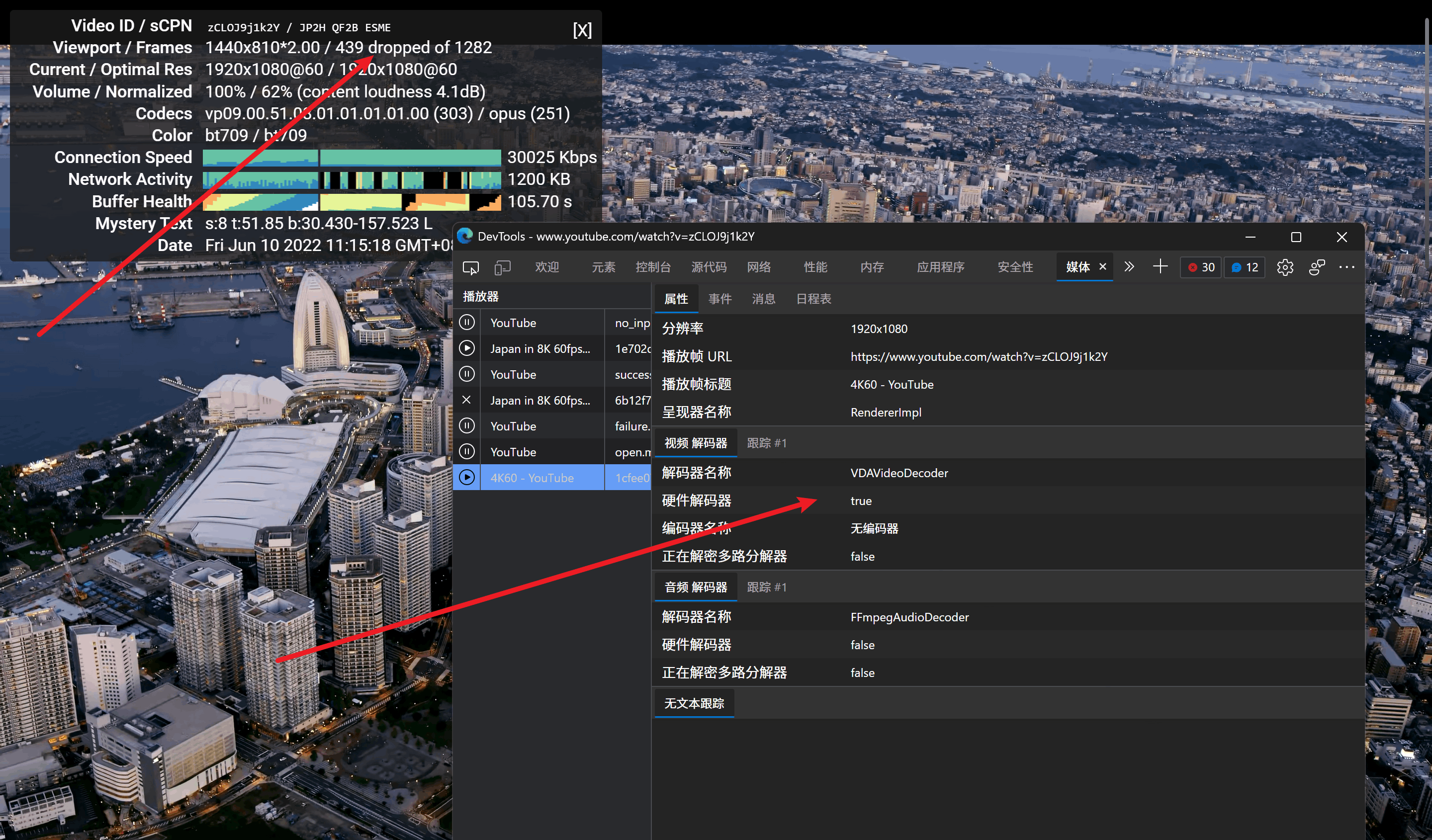This screenshot has width=1432, height=840.
Task: Close the 媒体 tab with its X
Action: pos(1102,267)
